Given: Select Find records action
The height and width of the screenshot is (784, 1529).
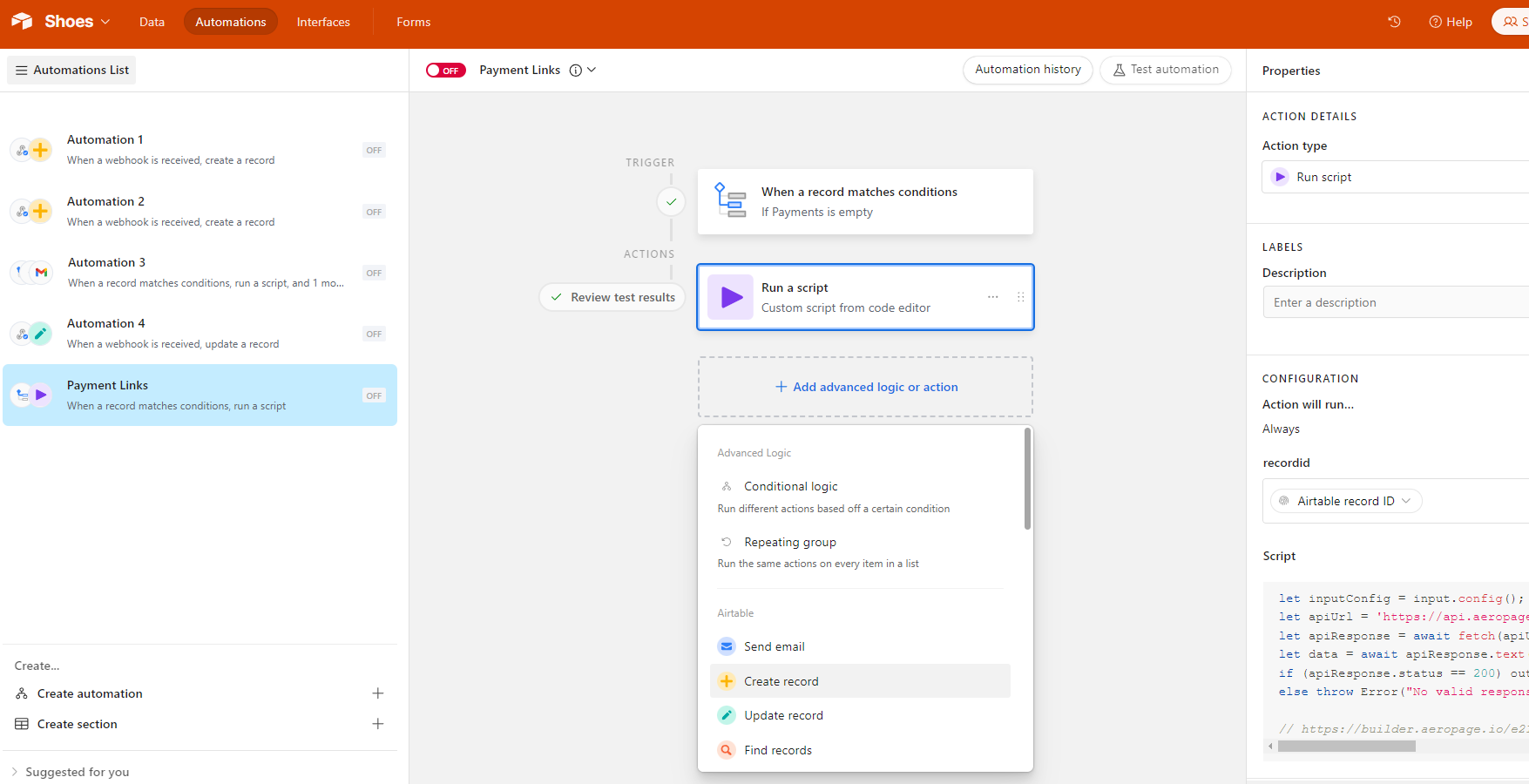Looking at the screenshot, I should click(861, 750).
